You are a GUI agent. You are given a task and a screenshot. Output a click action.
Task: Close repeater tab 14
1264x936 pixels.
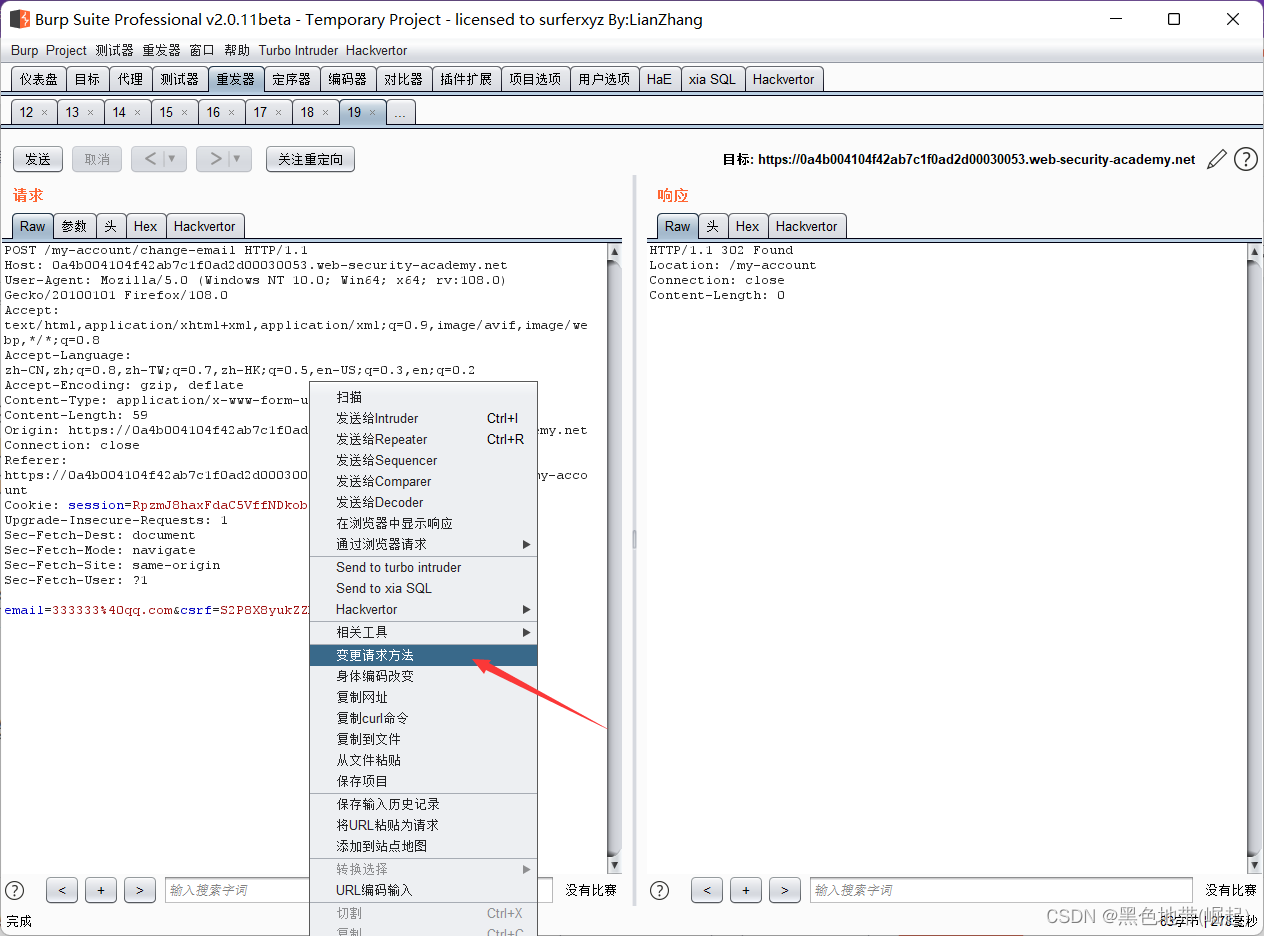[138, 113]
